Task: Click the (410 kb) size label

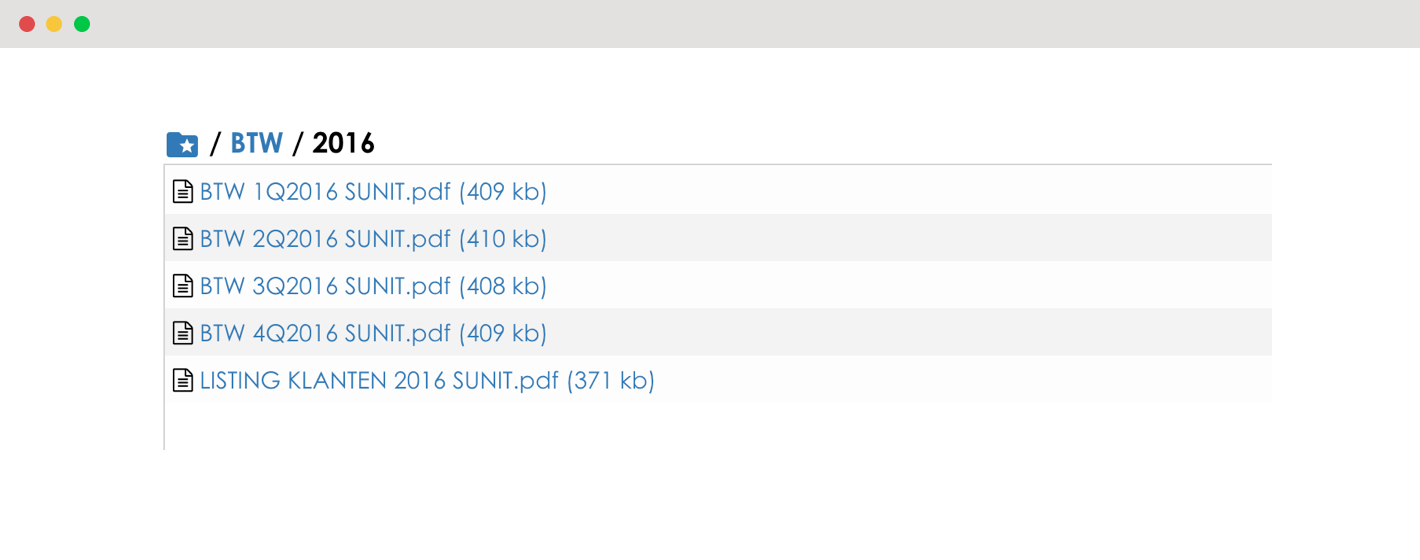Action: [503, 239]
